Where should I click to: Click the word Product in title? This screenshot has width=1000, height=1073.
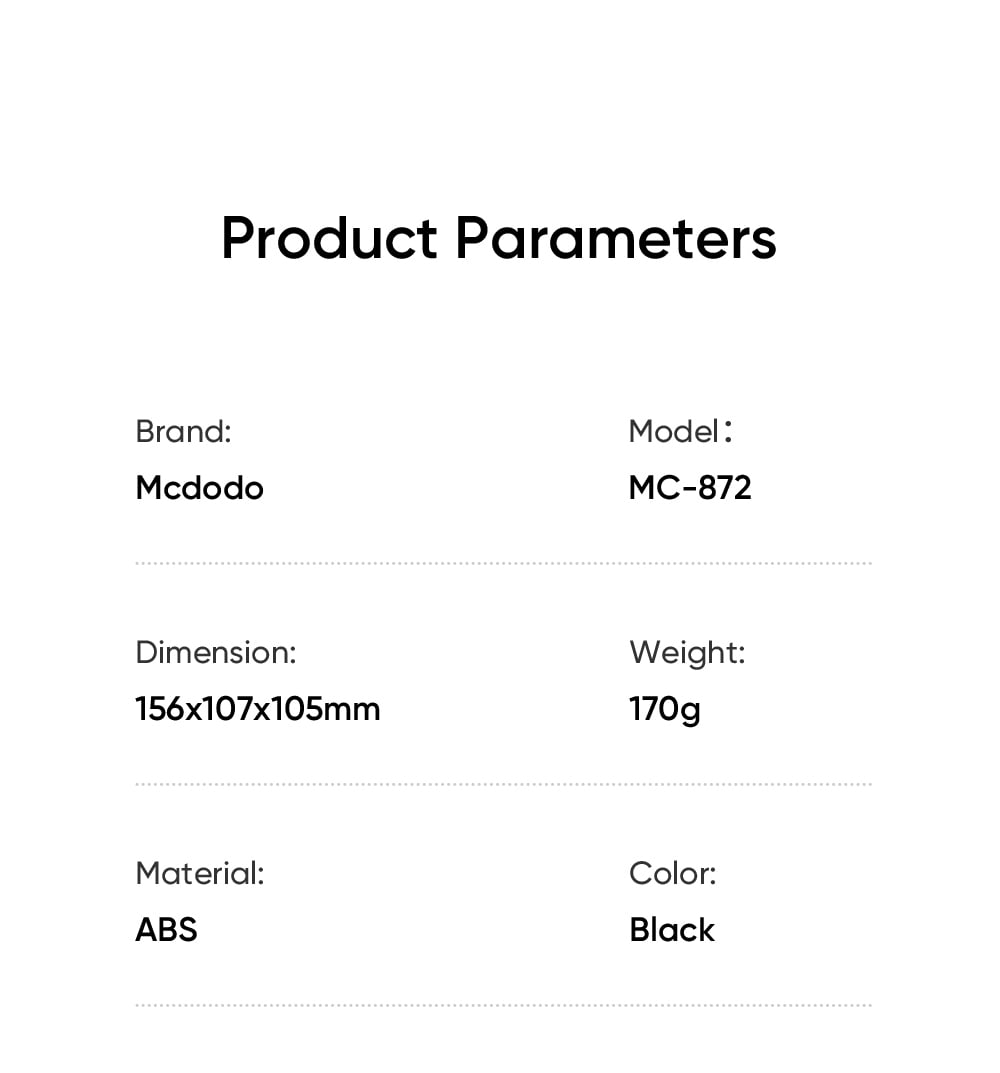coord(329,238)
